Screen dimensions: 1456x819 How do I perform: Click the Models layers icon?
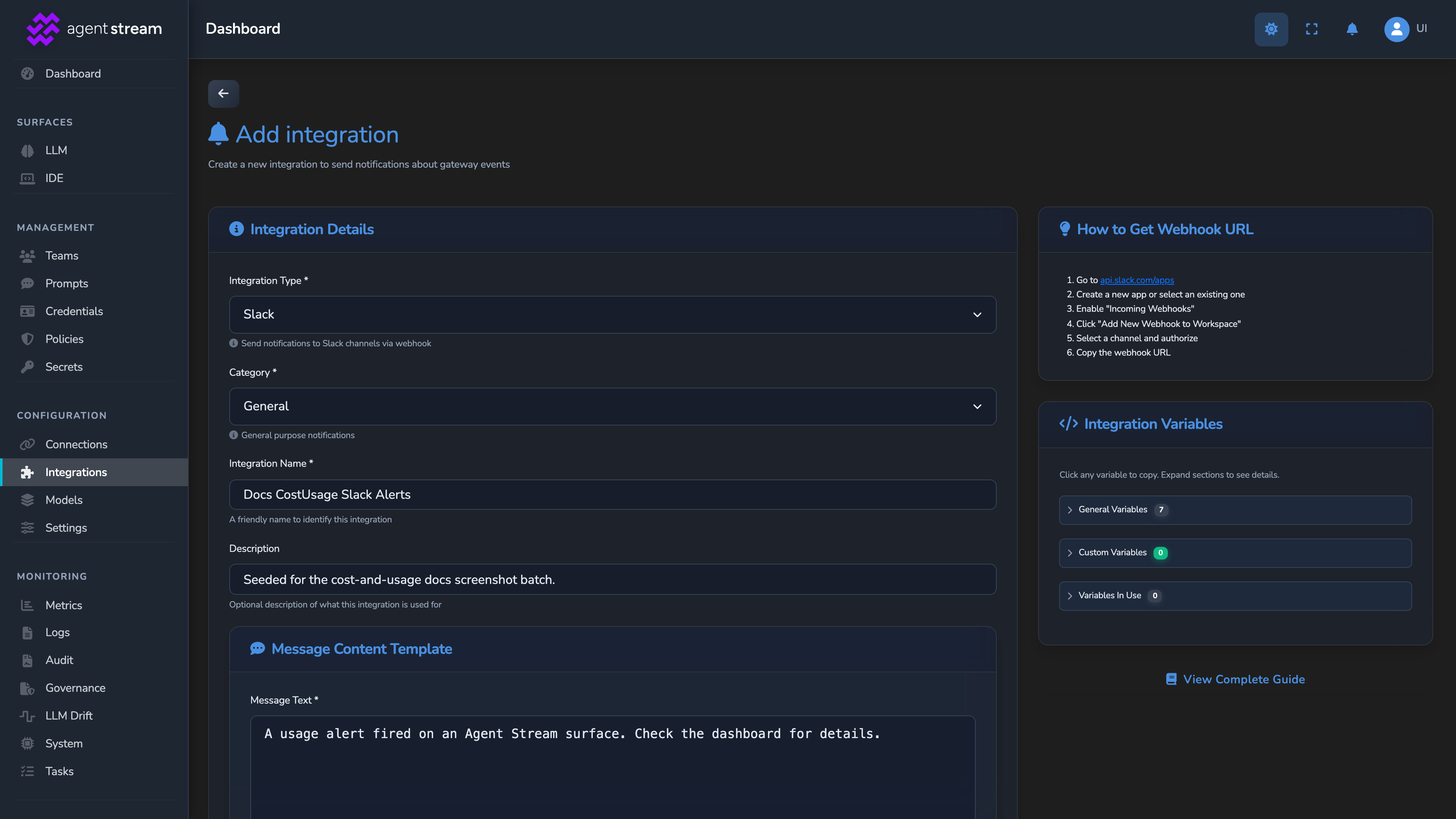pyautogui.click(x=27, y=500)
